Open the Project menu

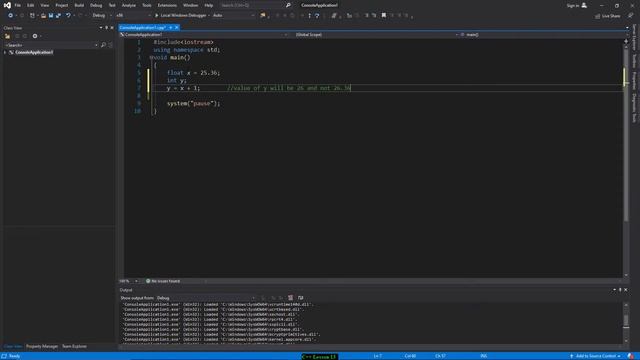pyautogui.click(x=62, y=5)
